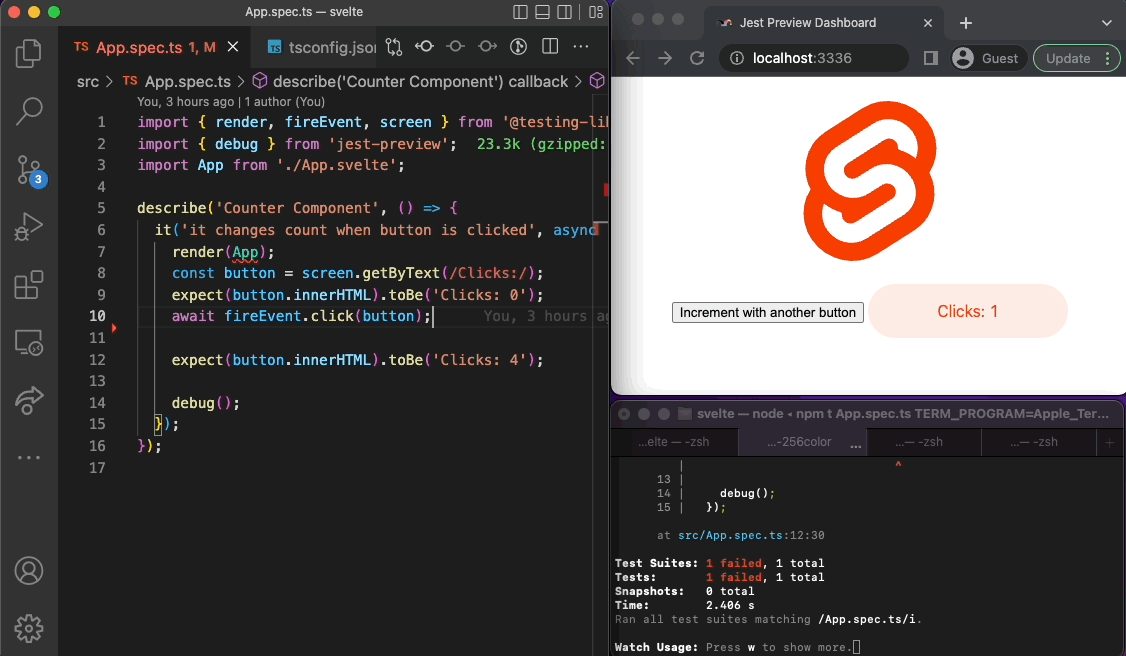This screenshot has height=656, width=1126.
Task: Open the Search sidebar
Action: tap(28, 111)
